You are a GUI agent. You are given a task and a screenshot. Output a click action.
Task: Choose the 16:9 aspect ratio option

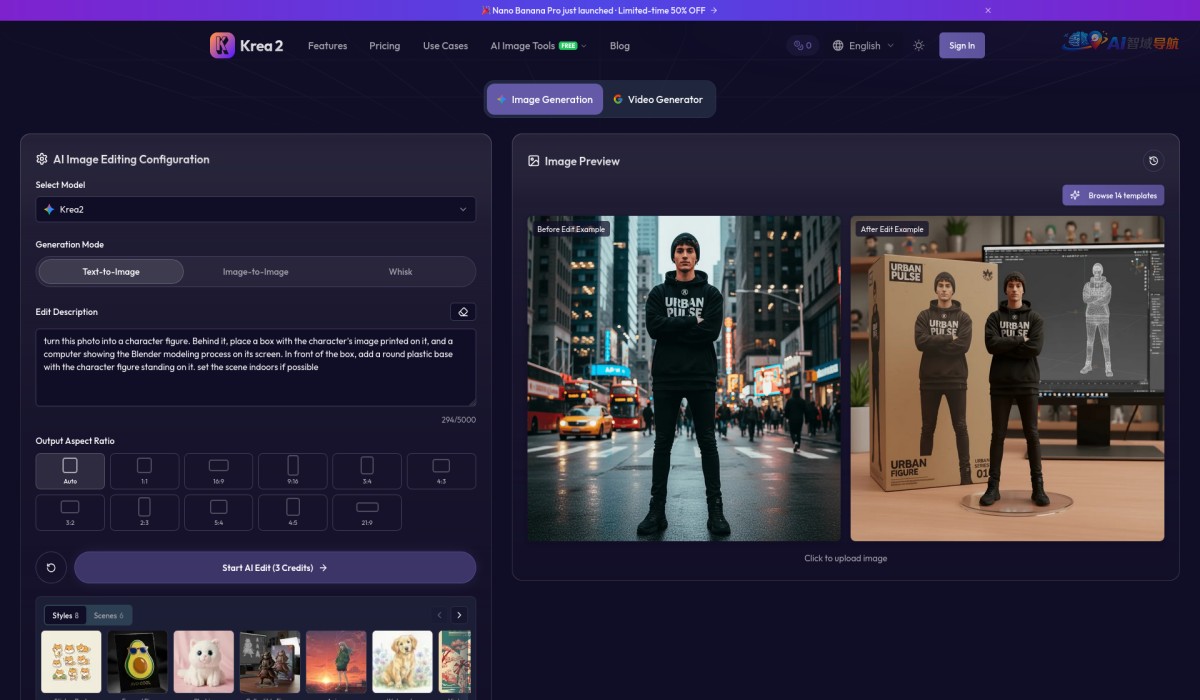coord(219,471)
